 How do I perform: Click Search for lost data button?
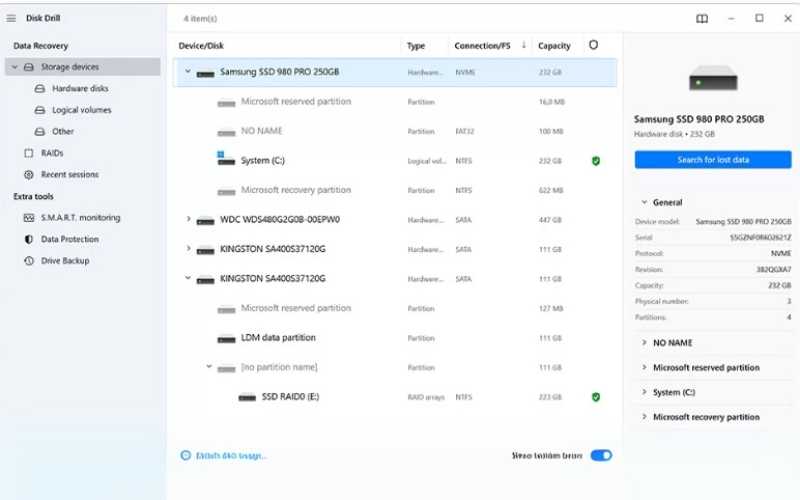[713, 160]
